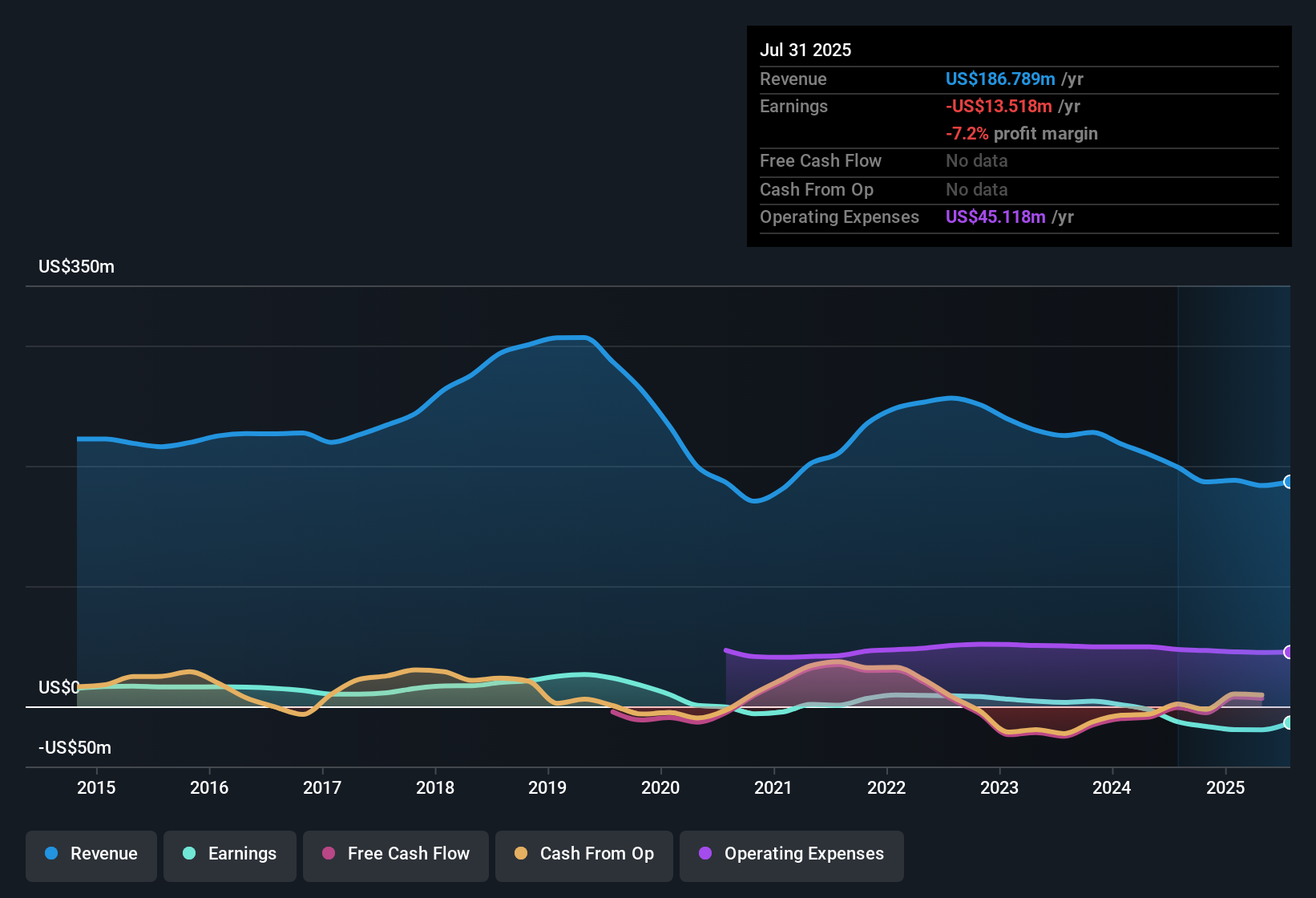Click the blue Revenue endpoint marker on chart

point(1288,482)
